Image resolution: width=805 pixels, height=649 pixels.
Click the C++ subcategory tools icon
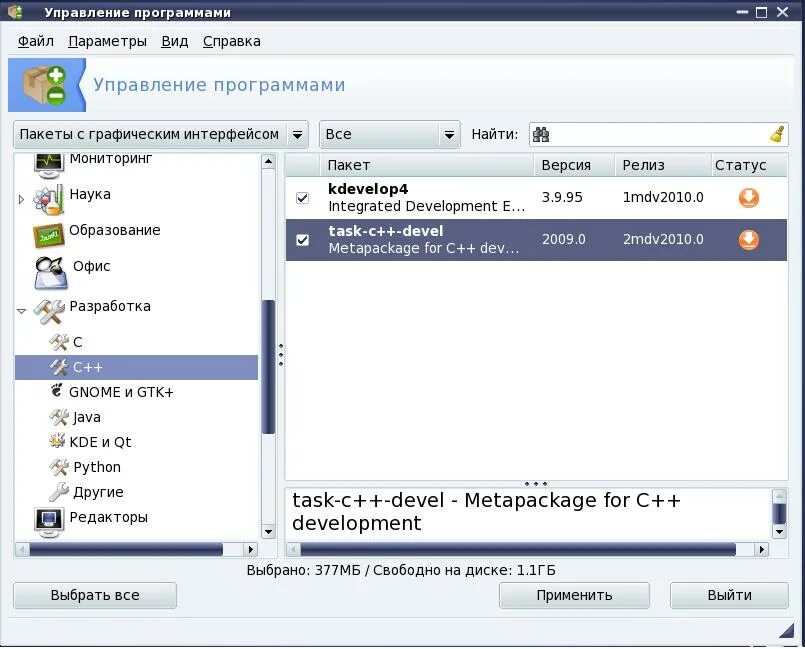click(x=59, y=367)
